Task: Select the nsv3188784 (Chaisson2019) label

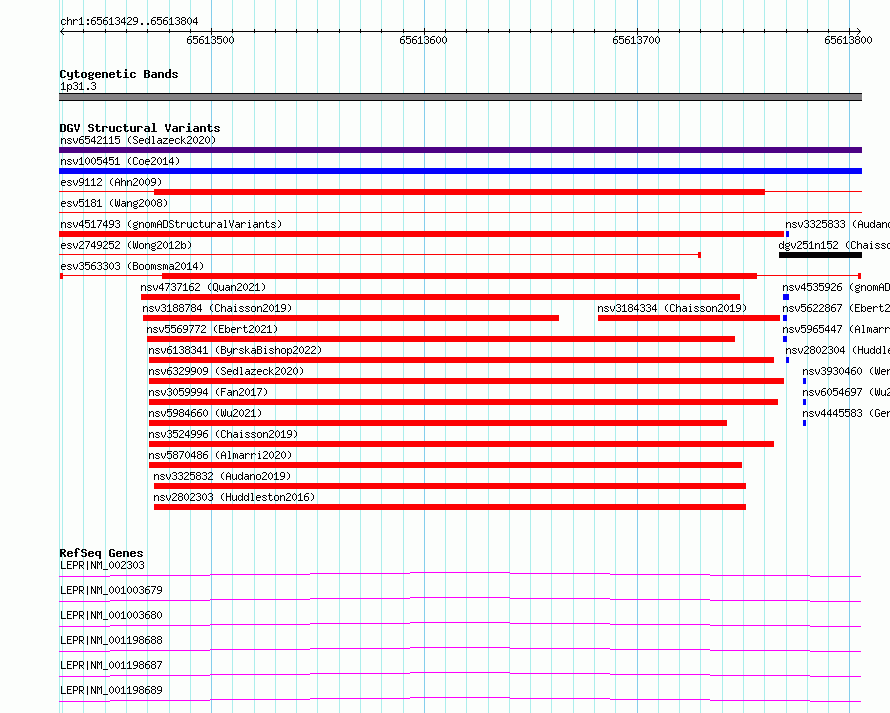Action: (x=217, y=308)
